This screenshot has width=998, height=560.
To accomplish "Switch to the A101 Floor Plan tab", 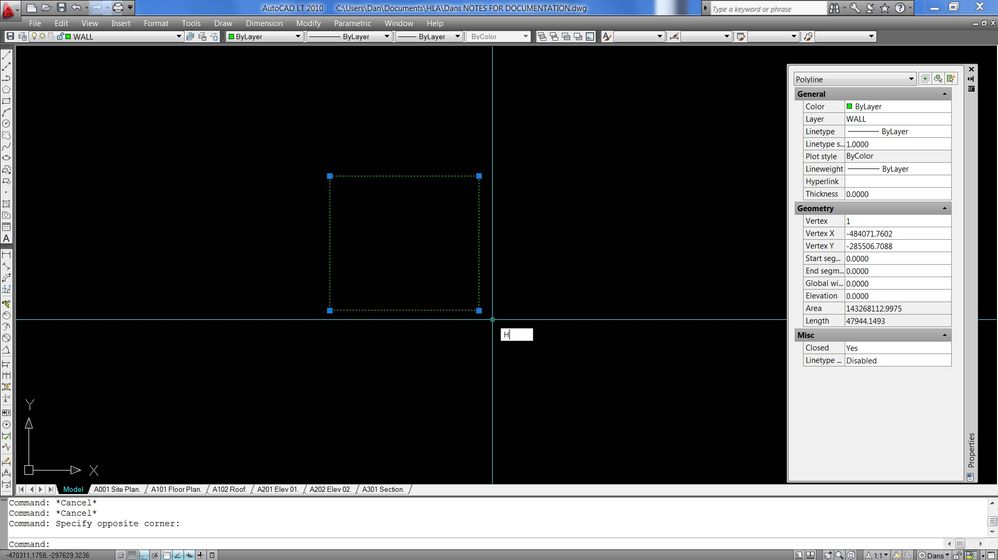I will tap(176, 489).
